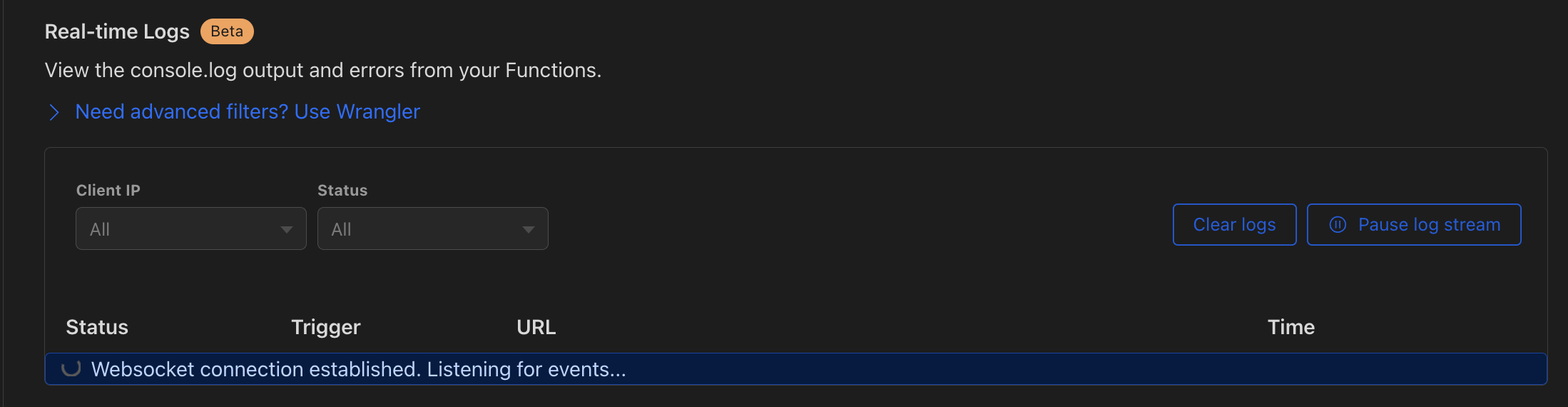Image resolution: width=1568 pixels, height=407 pixels.
Task: Click the orange Beta badge
Action: (x=227, y=31)
